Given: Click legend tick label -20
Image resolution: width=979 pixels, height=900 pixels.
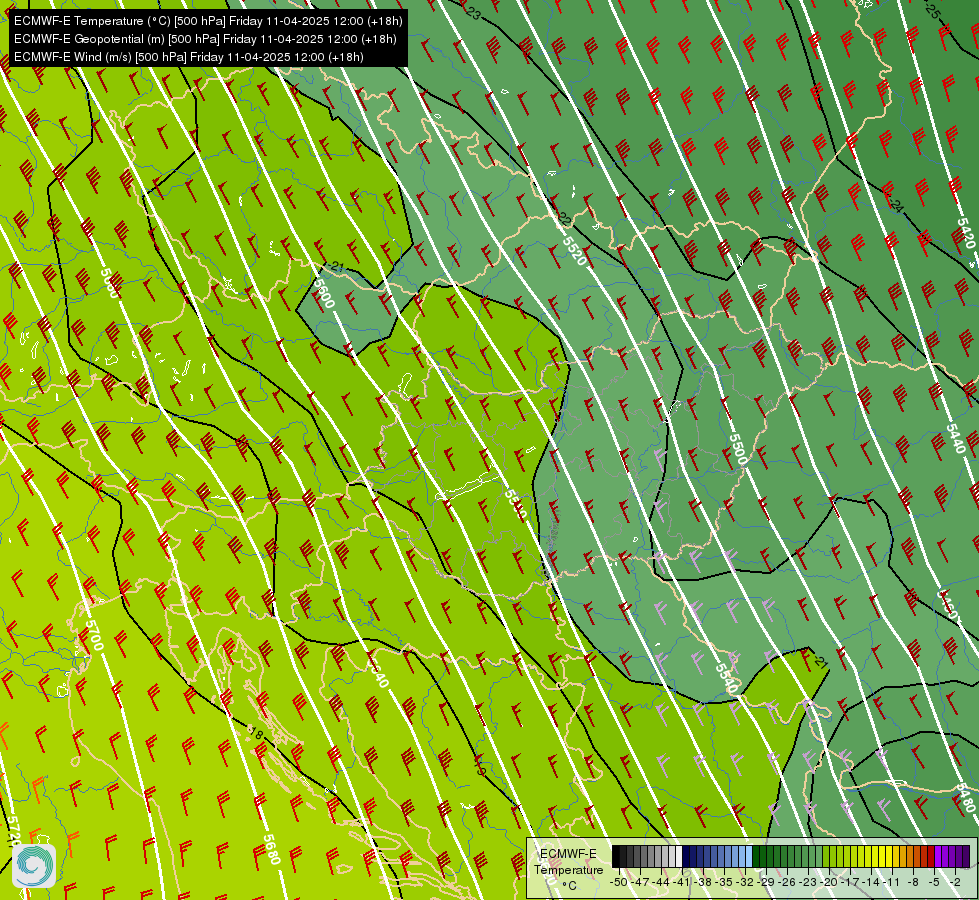Looking at the screenshot, I should point(829,882).
